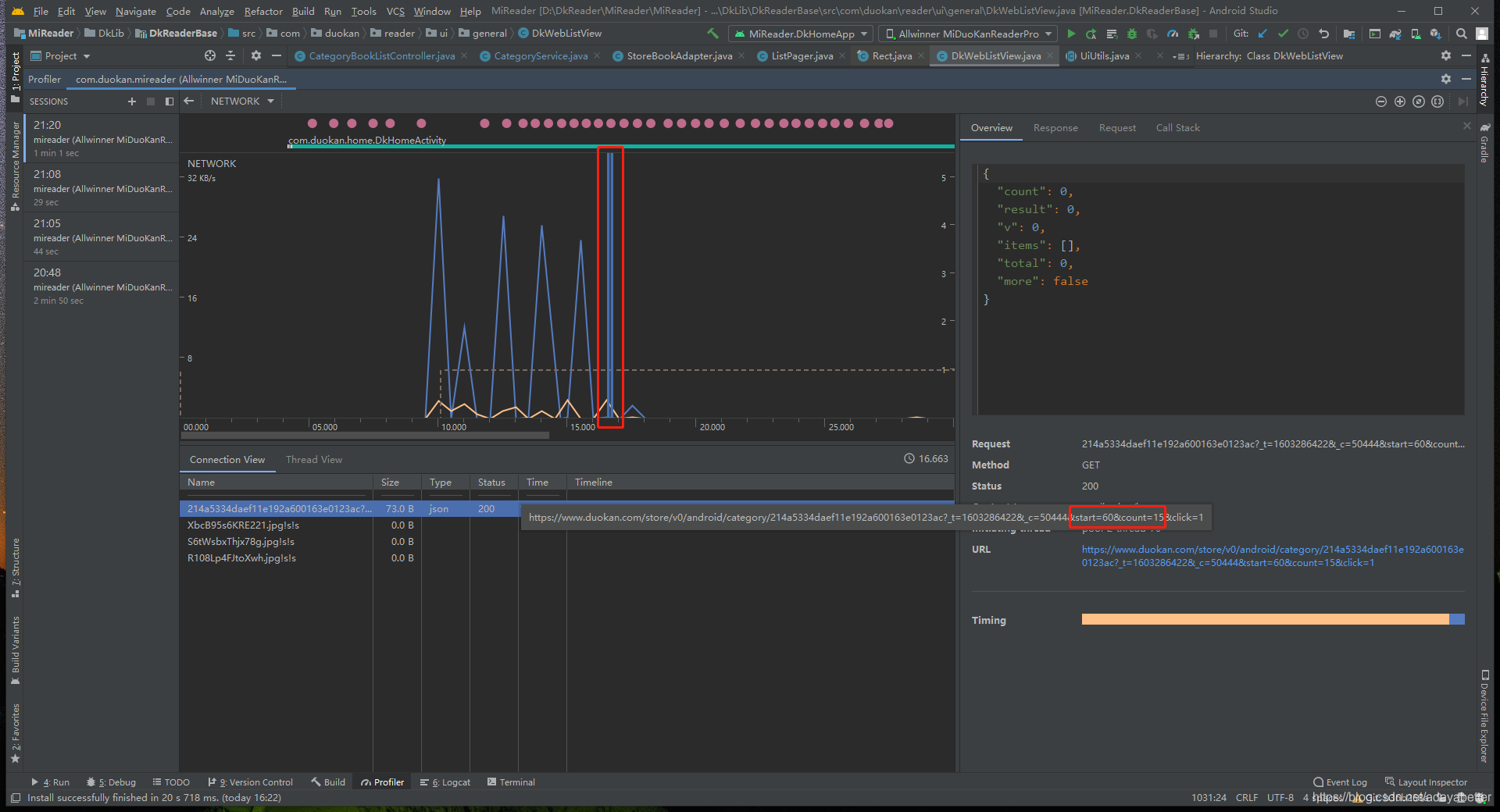Open profiler window settings gear

pos(1446,79)
